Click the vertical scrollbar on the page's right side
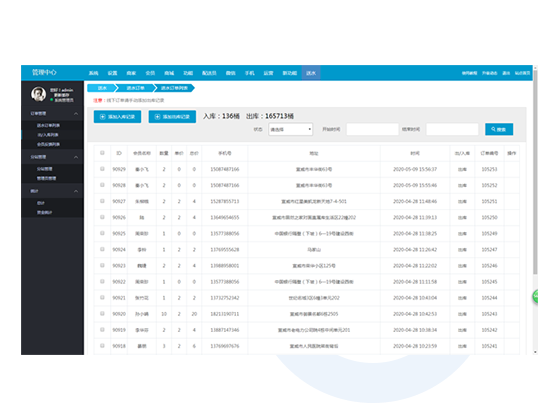 [x=535, y=171]
